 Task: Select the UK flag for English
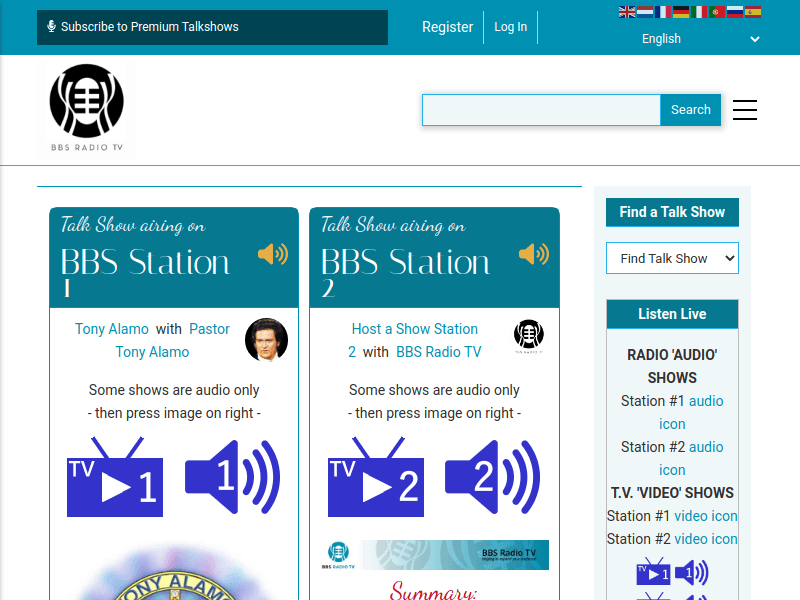click(x=625, y=11)
